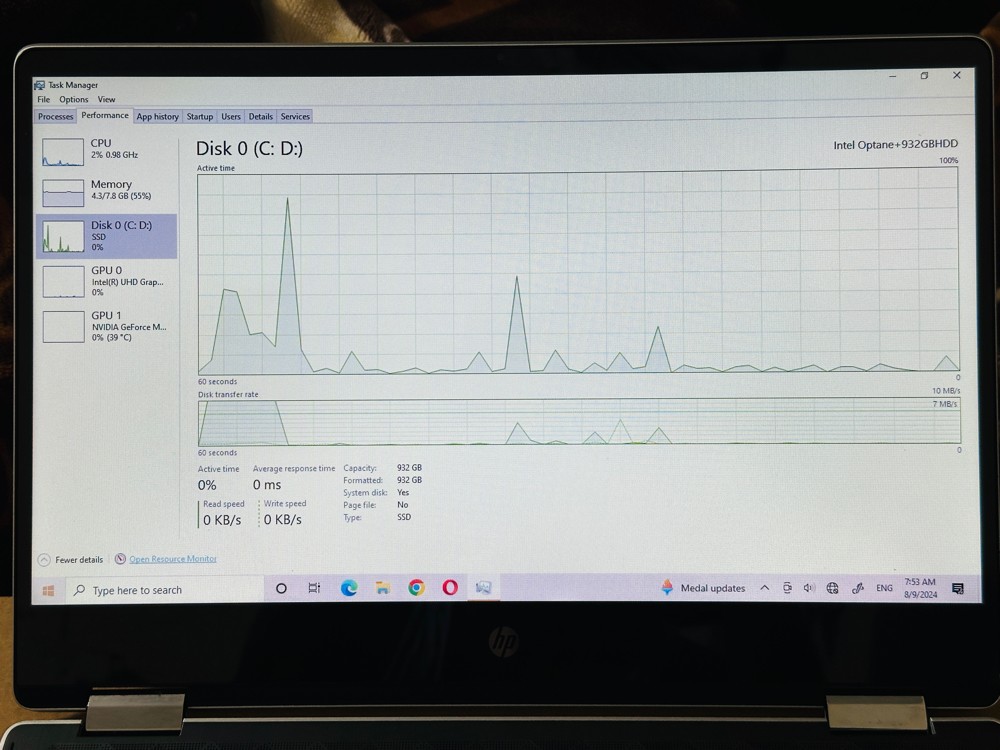Click the Intel Optane+932GBHDD label
The height and width of the screenshot is (750, 1000).
(x=895, y=145)
